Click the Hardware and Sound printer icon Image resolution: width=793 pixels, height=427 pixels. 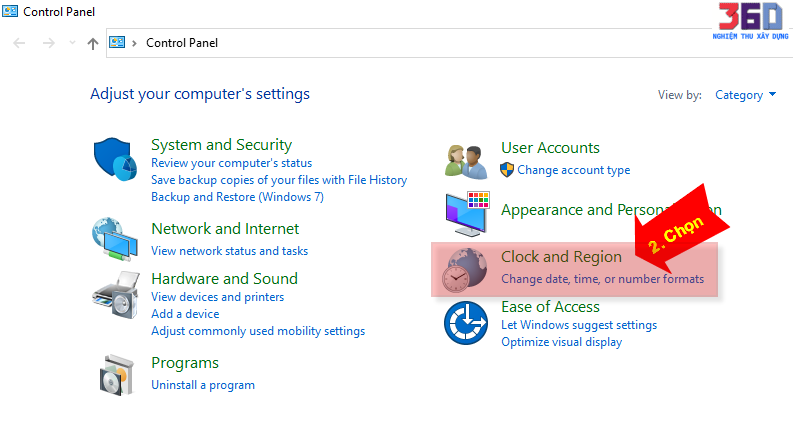click(116, 295)
